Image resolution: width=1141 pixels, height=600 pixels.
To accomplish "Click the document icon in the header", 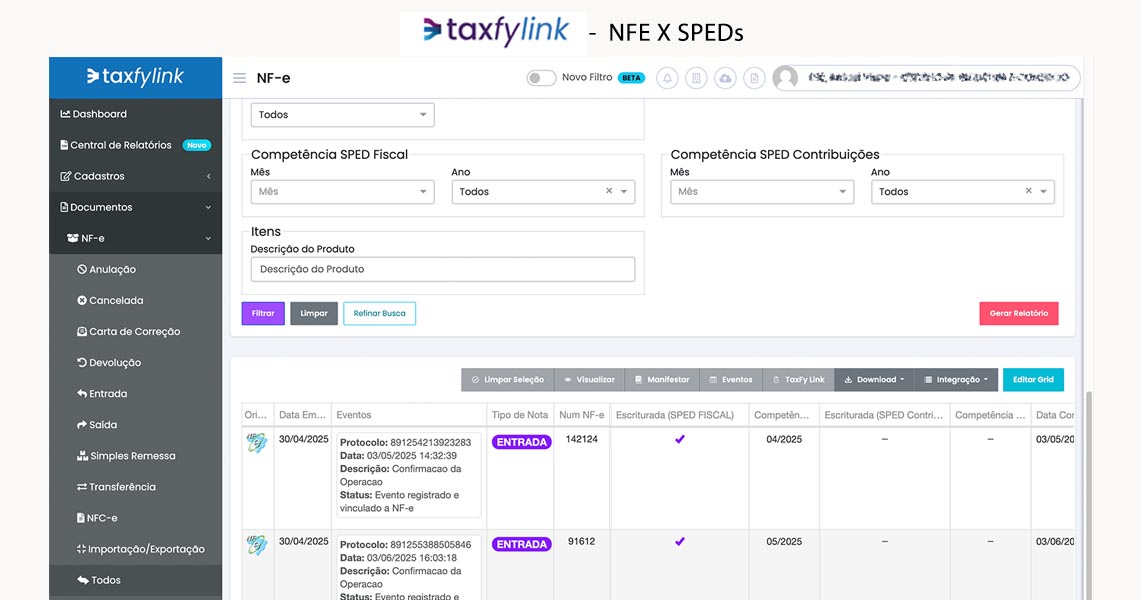I will click(x=754, y=78).
